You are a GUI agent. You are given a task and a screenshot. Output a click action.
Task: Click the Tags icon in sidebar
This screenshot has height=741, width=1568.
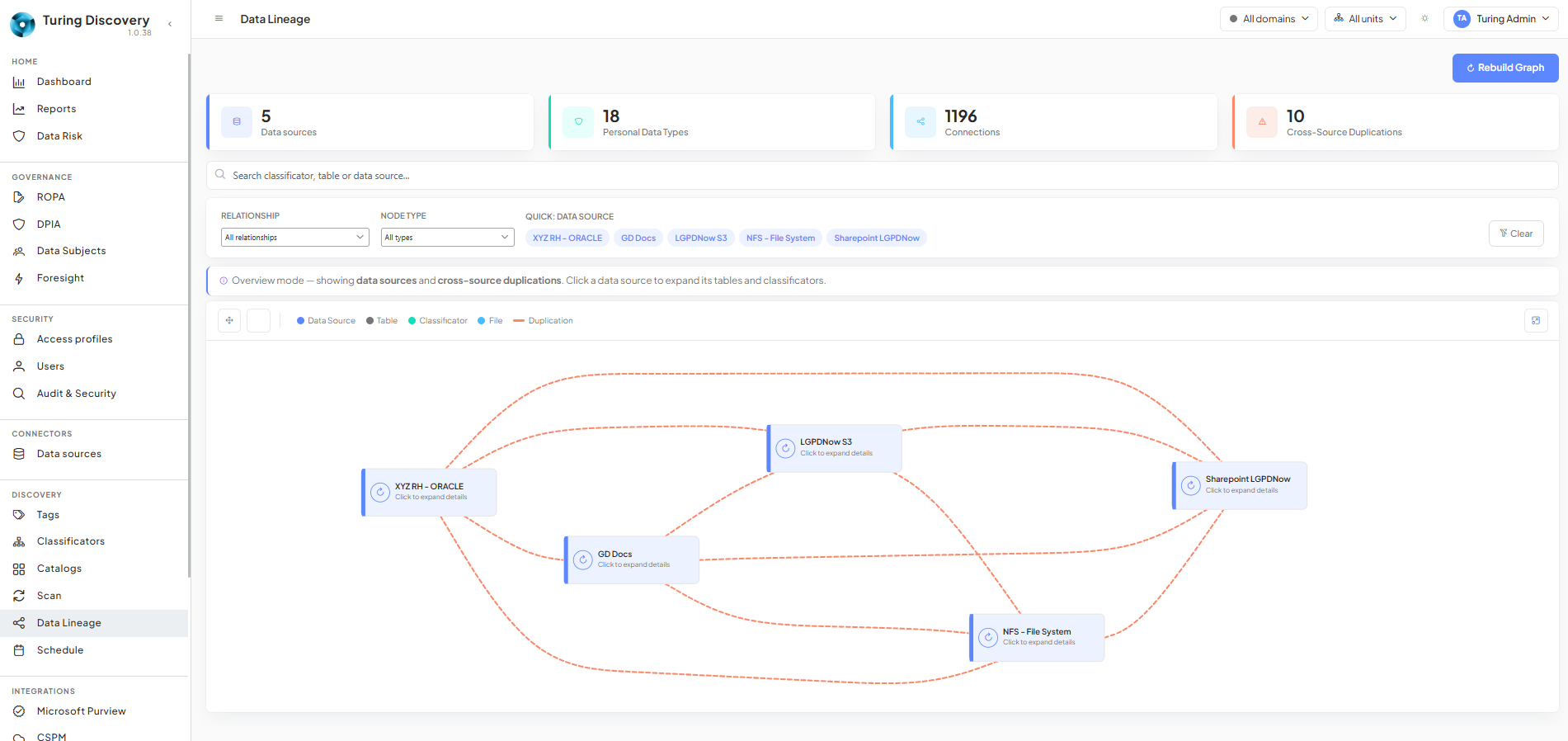(x=19, y=515)
